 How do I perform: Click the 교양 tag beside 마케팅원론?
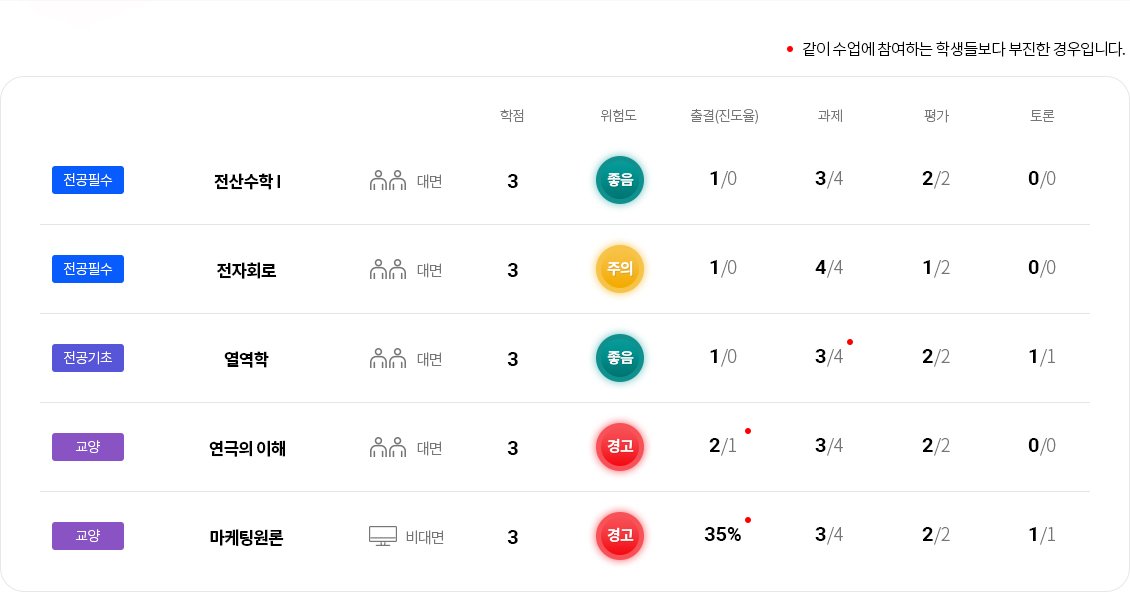point(88,536)
